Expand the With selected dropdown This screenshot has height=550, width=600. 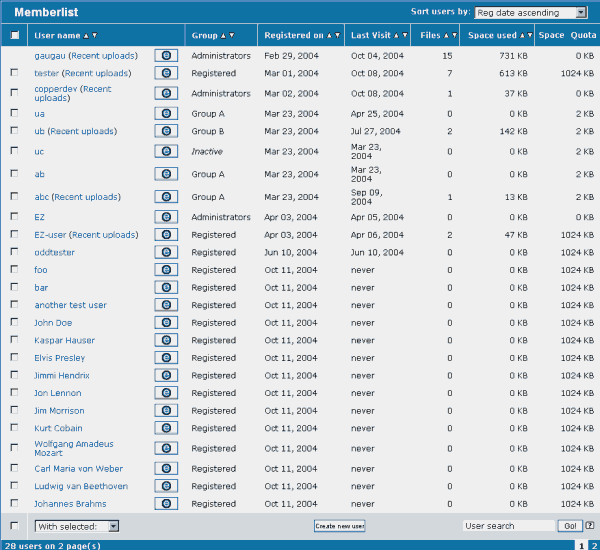pos(77,526)
